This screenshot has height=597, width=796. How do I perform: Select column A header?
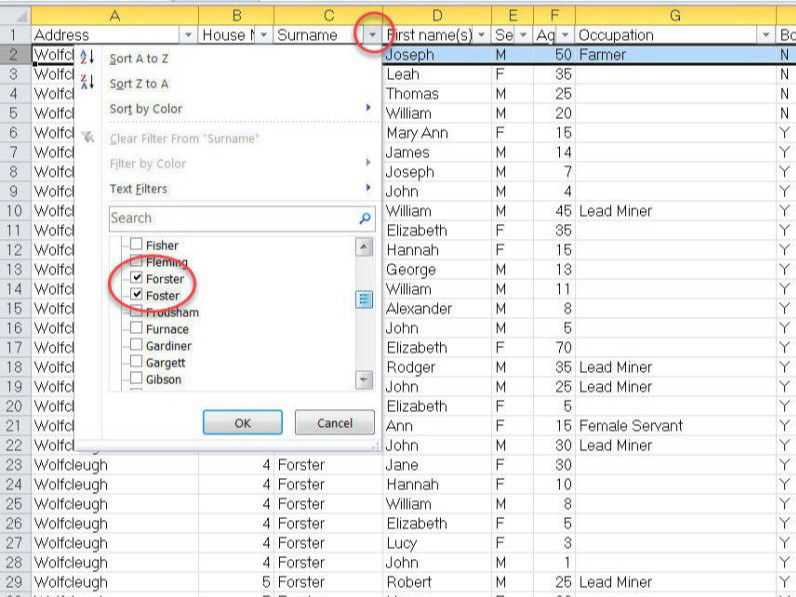coord(115,16)
